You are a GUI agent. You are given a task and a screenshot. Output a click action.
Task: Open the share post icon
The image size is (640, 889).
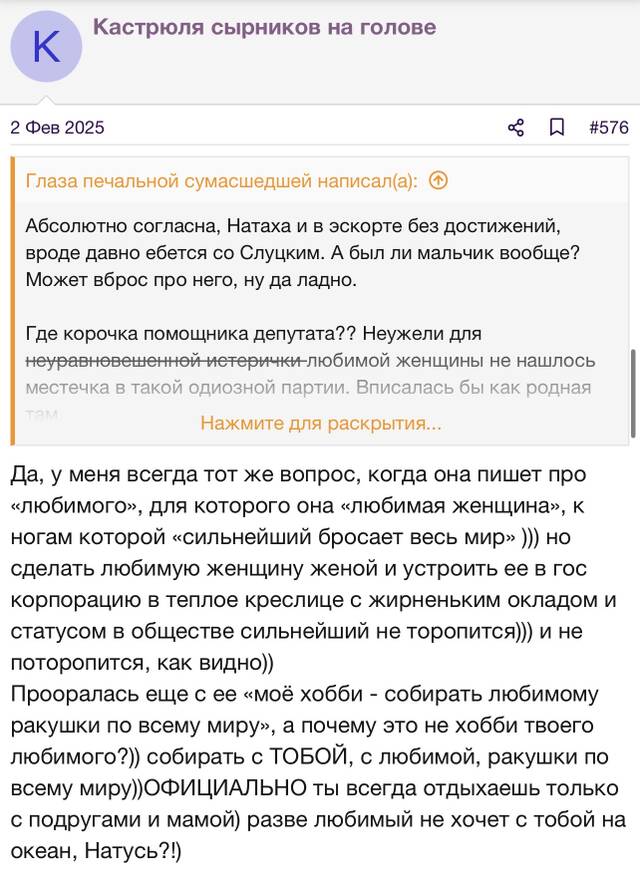pos(516,128)
